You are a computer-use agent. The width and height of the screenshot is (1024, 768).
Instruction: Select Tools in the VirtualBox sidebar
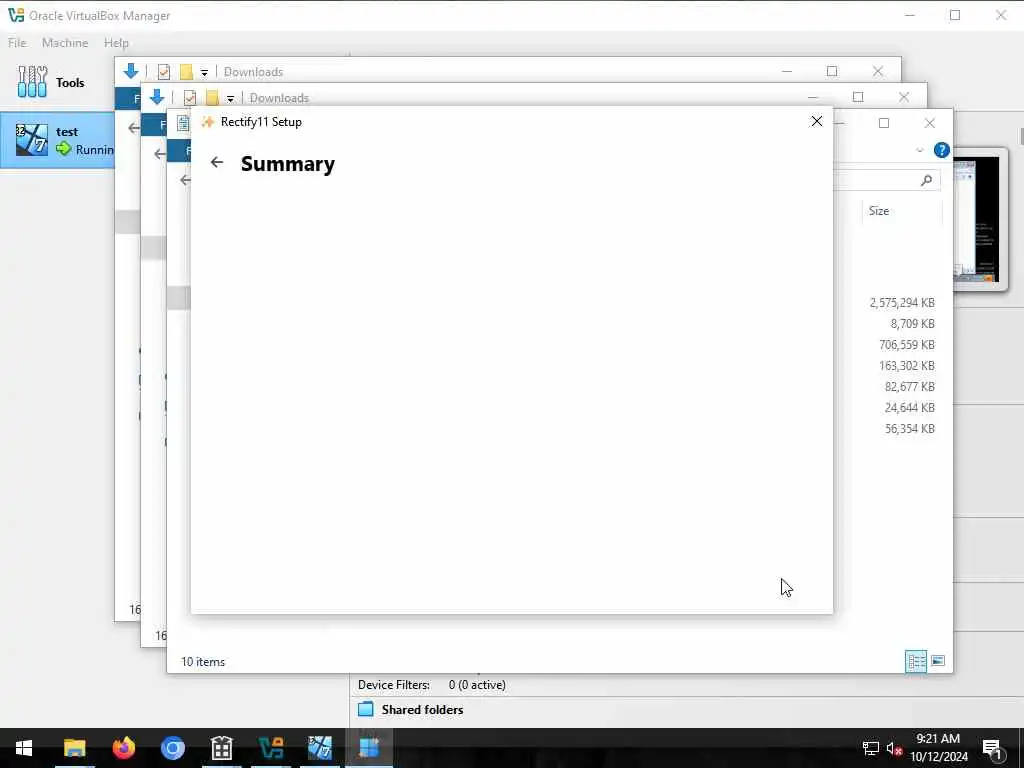(x=57, y=82)
